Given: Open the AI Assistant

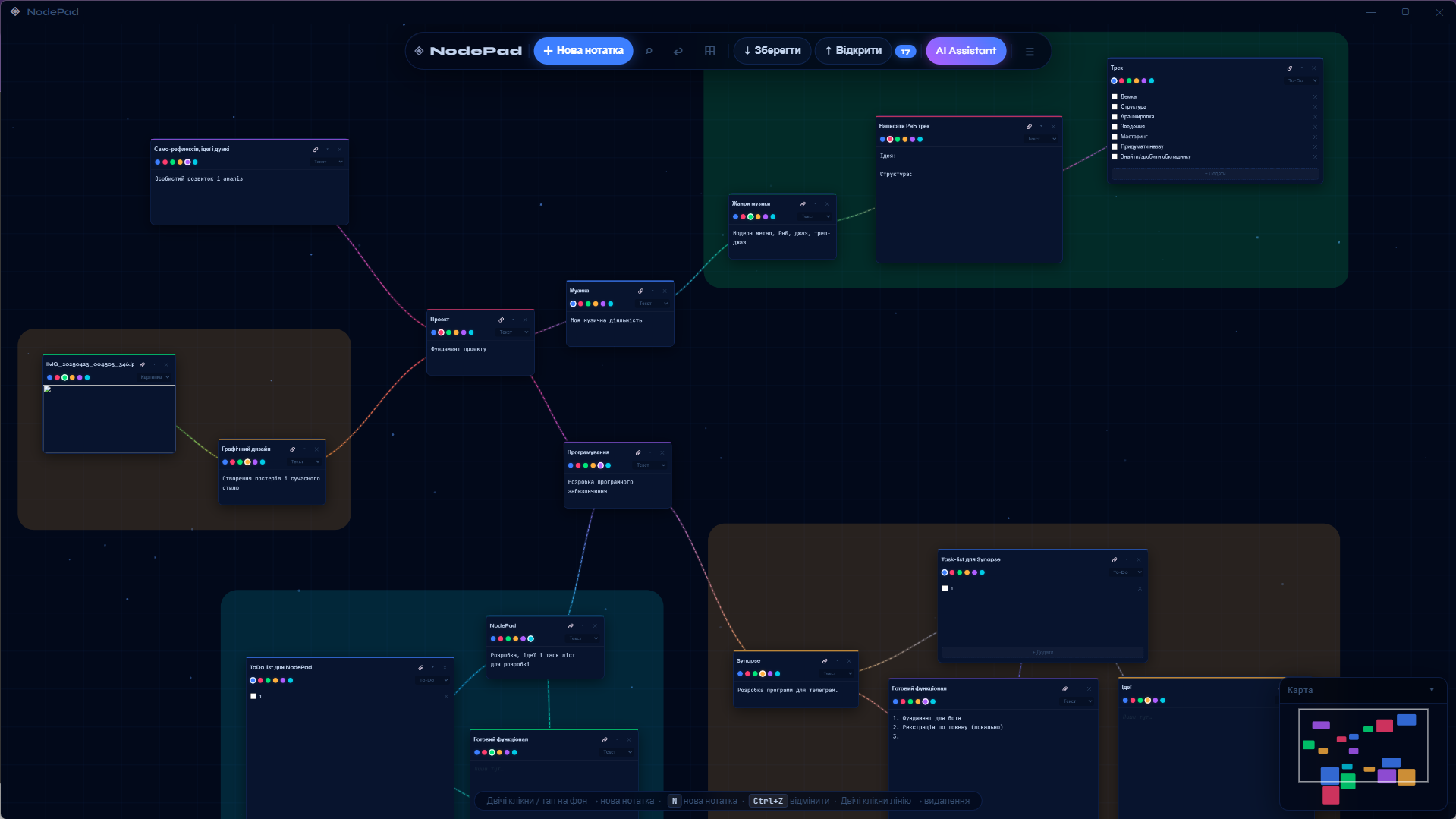Looking at the screenshot, I should (966, 51).
